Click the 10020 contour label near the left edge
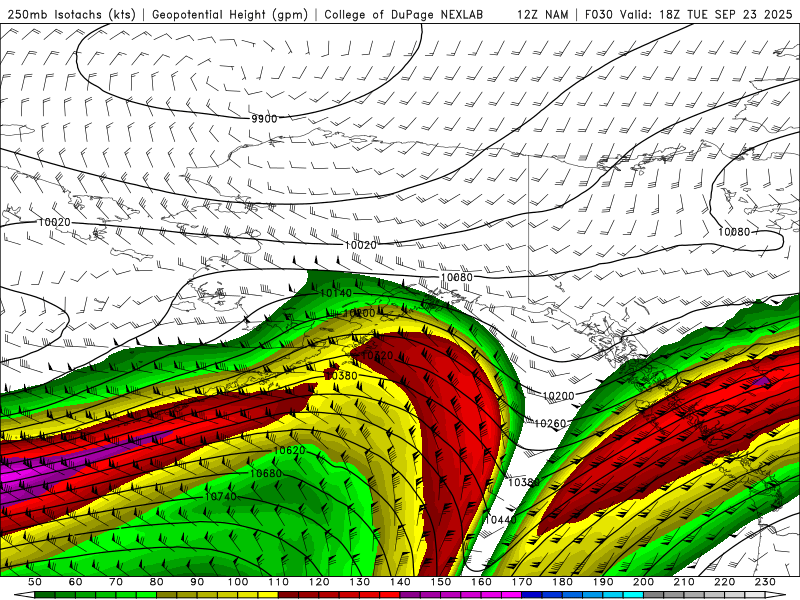The height and width of the screenshot is (600, 800). [54, 222]
